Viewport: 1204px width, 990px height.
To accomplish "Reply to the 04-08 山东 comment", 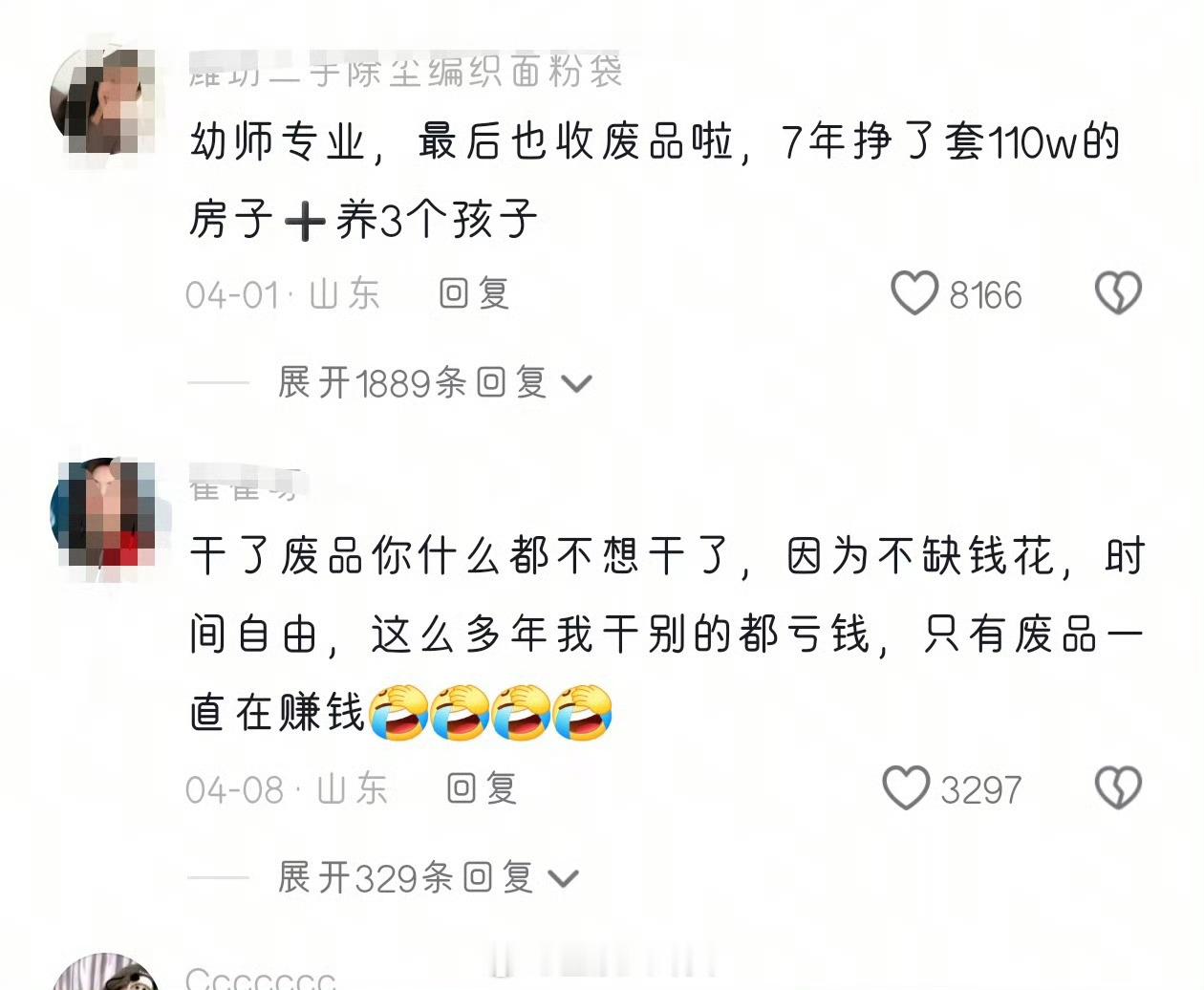I will tap(482, 788).
